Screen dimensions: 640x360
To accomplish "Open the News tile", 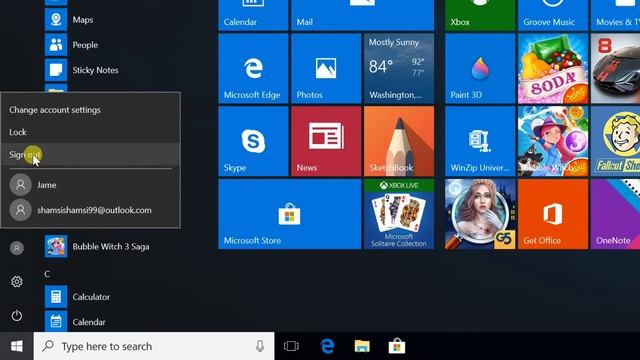I will [x=326, y=141].
